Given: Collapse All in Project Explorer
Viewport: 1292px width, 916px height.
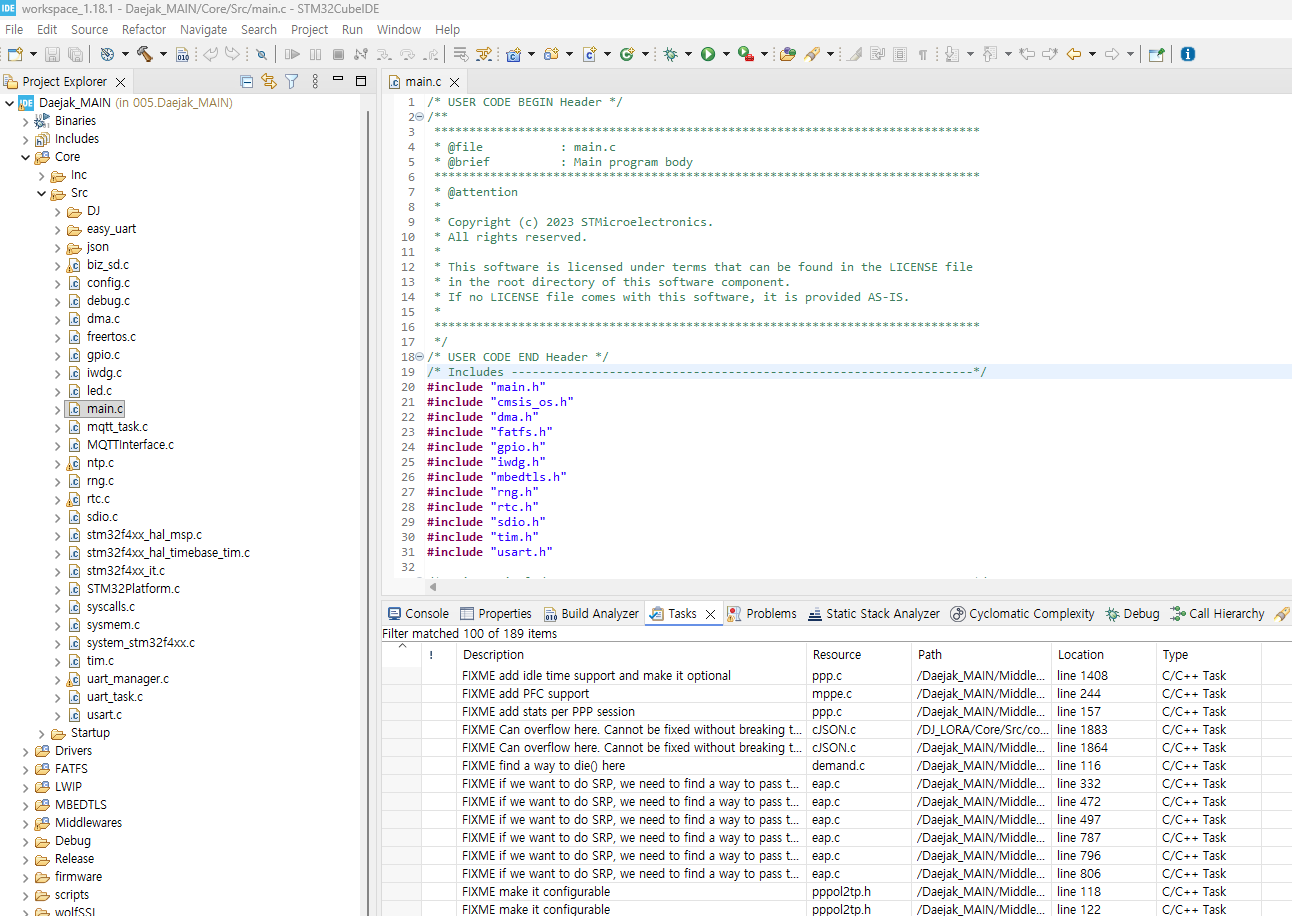Looking at the screenshot, I should tap(247, 81).
